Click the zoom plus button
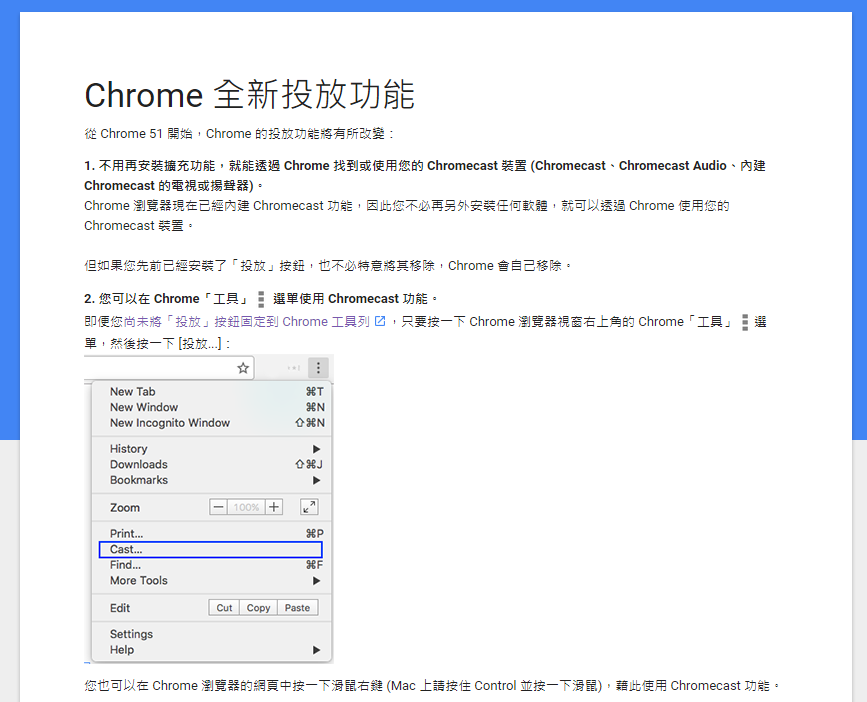The image size is (867, 702). (x=274, y=507)
